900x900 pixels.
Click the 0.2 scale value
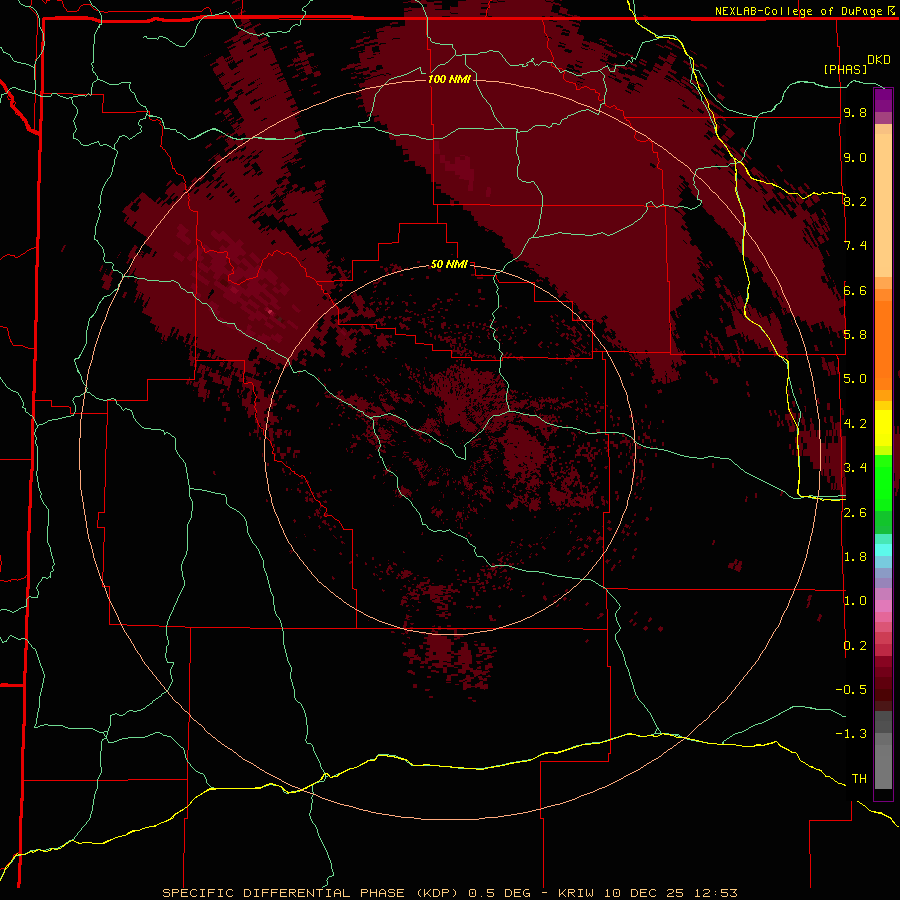pos(855,646)
